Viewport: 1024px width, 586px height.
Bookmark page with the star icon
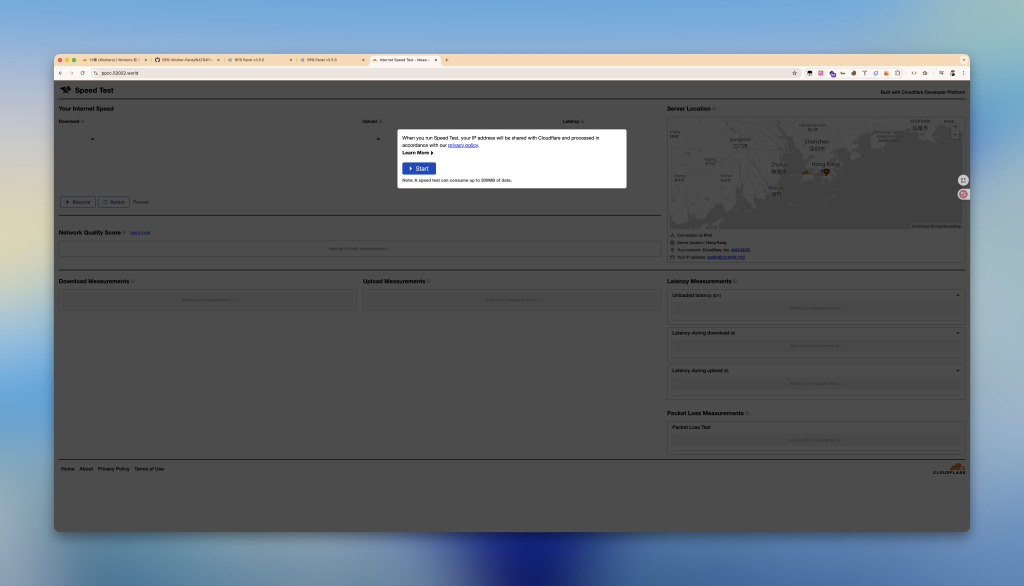click(794, 73)
